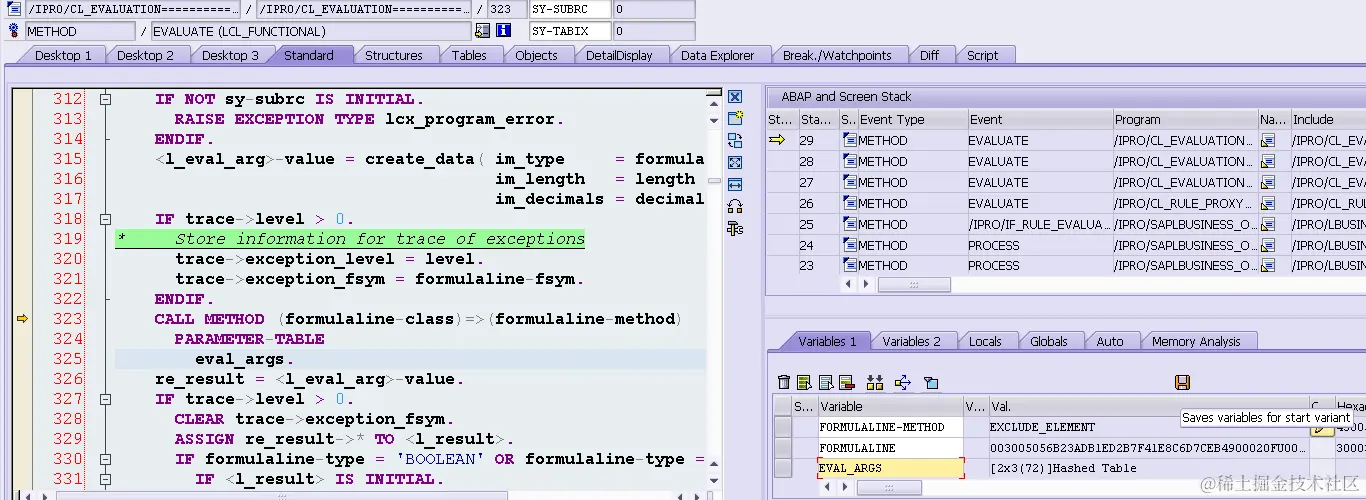
Task: Switch to Desktop 1 tab
Action: point(63,55)
